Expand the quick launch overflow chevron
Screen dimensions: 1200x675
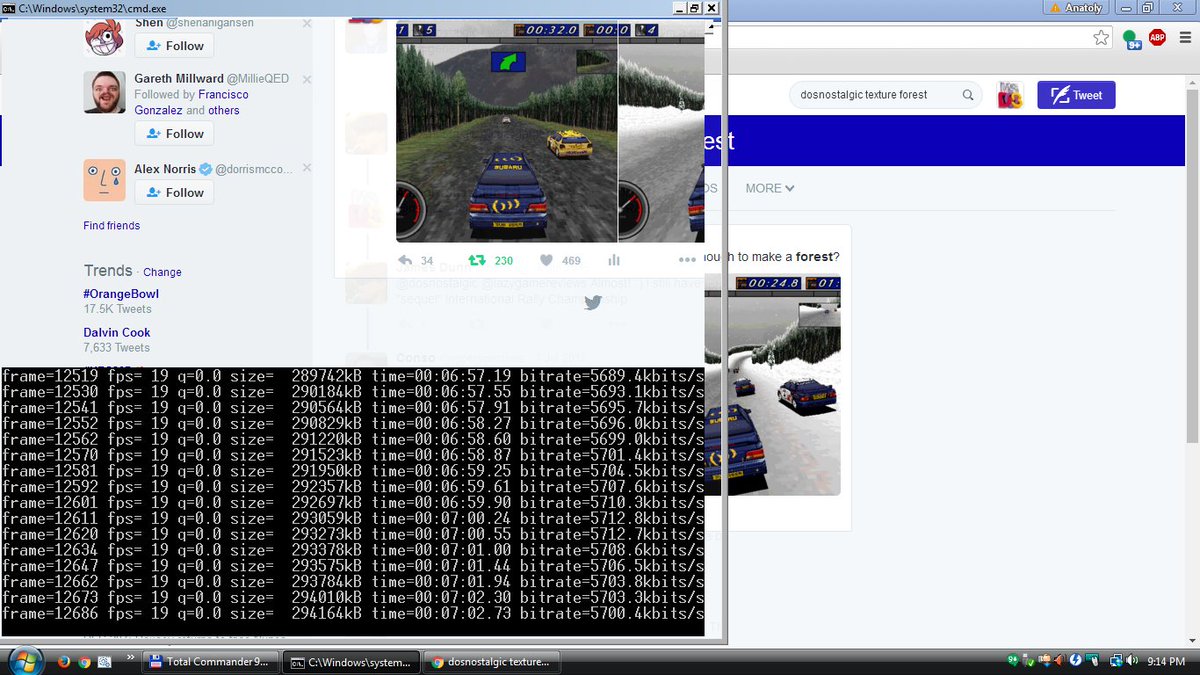pos(131,656)
